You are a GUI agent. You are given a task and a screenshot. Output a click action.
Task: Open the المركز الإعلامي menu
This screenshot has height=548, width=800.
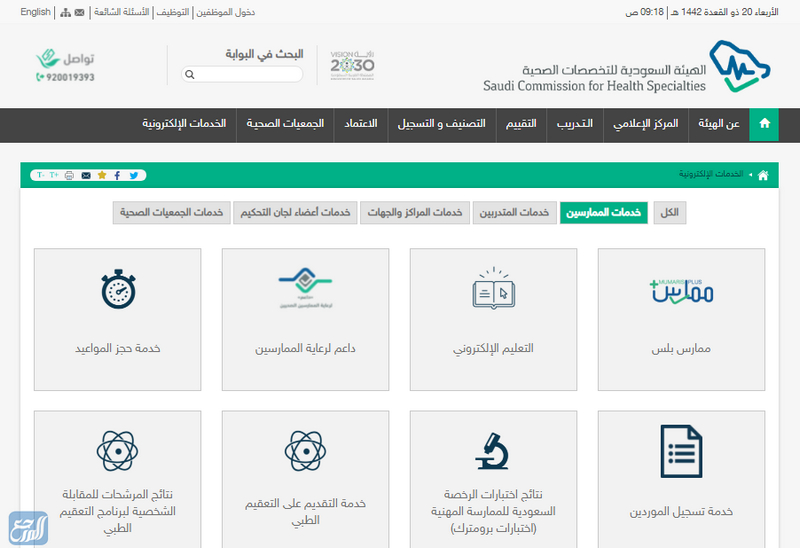645,124
